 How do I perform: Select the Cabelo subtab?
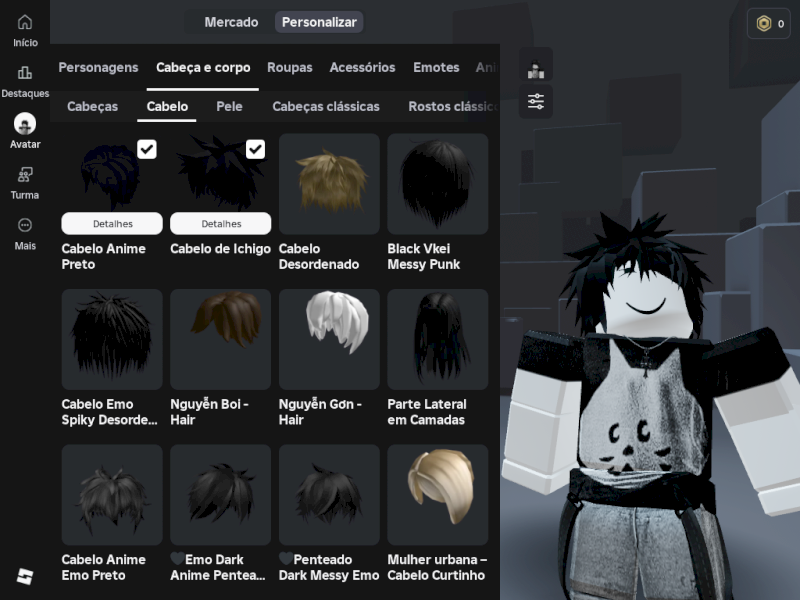pyautogui.click(x=167, y=106)
